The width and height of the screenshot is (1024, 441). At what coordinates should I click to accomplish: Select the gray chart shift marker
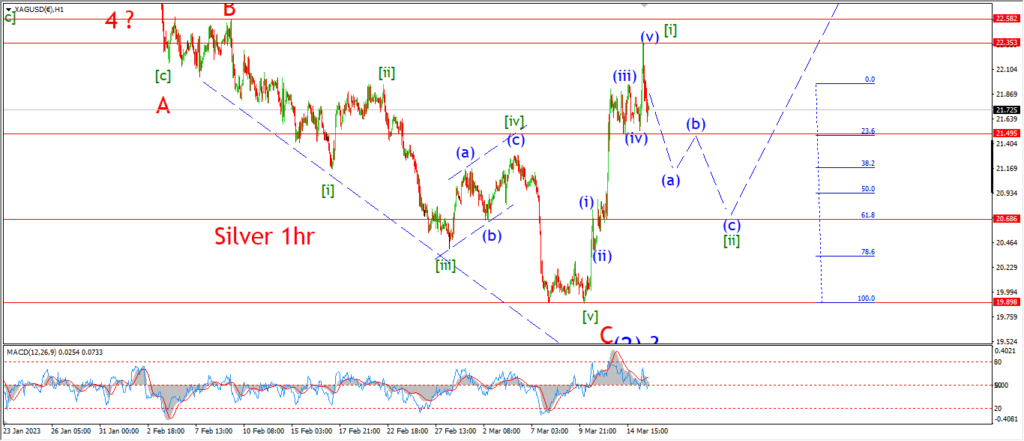[x=645, y=4]
